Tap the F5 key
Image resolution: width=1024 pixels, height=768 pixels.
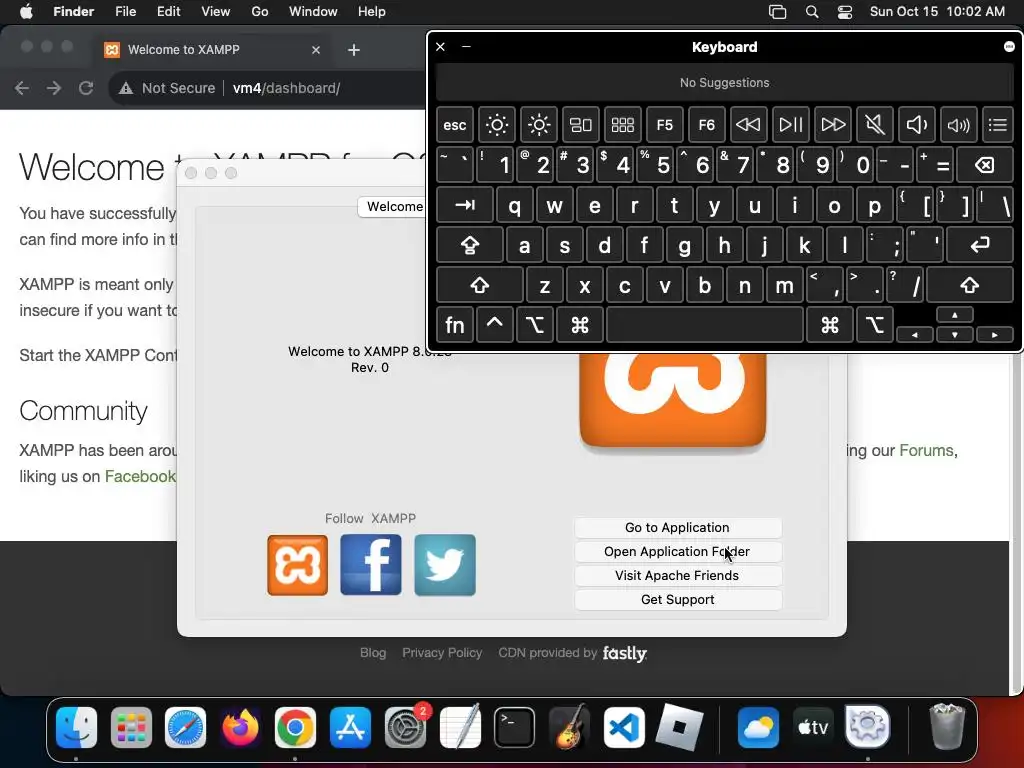click(665, 125)
